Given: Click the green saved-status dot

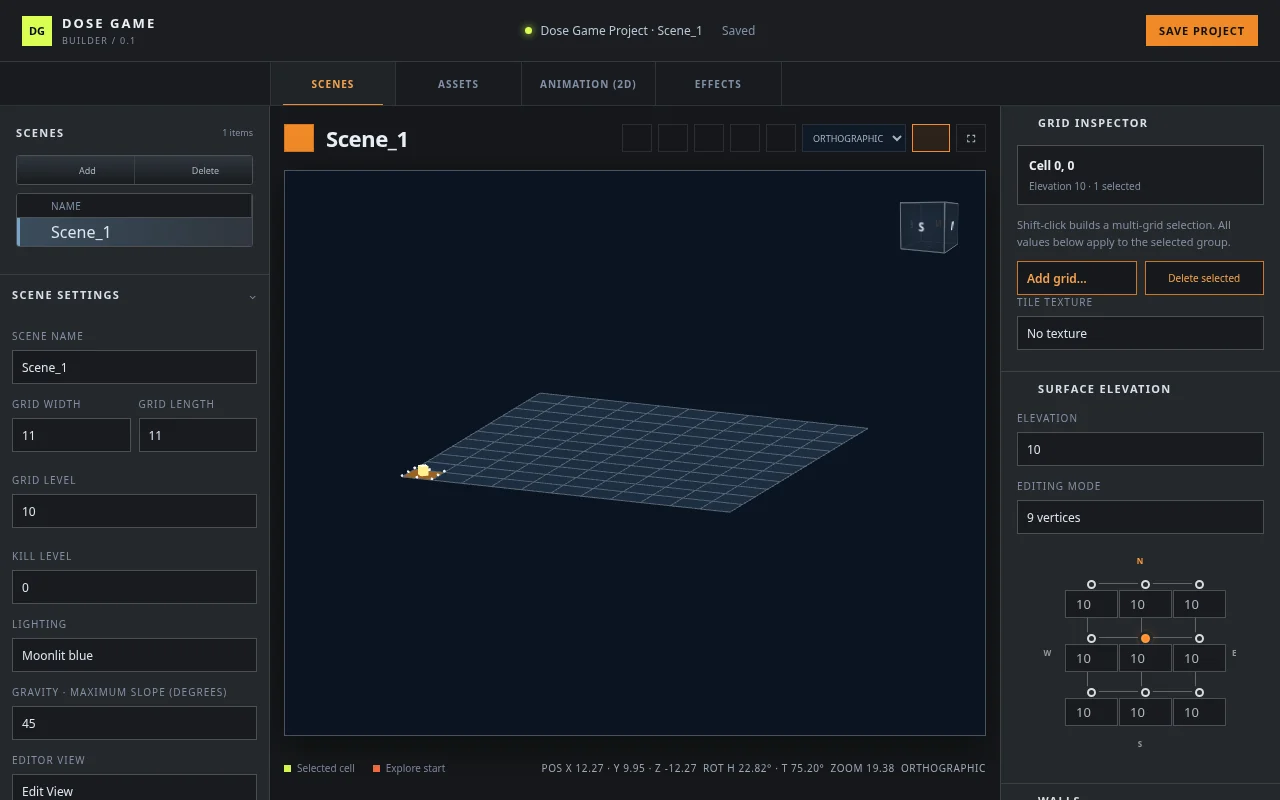Looking at the screenshot, I should click(528, 31).
